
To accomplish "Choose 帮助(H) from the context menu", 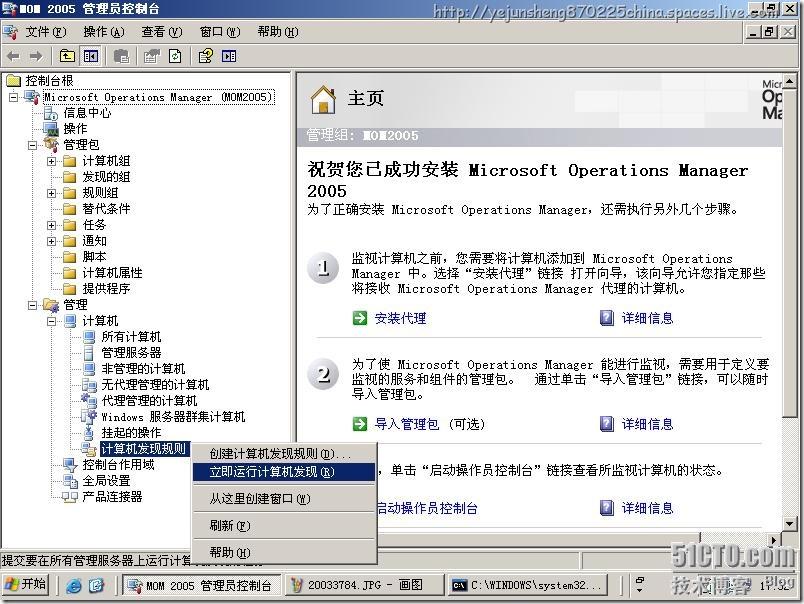I will click(284, 552).
